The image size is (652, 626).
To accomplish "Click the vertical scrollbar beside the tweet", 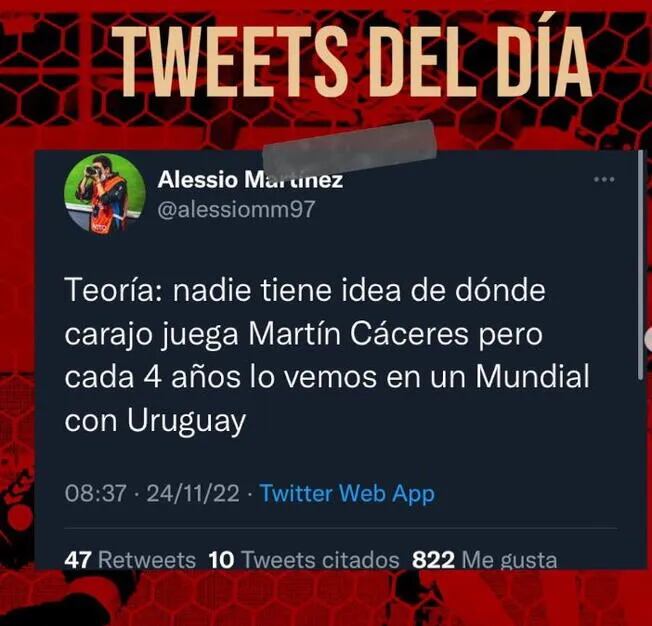I will [x=641, y=265].
